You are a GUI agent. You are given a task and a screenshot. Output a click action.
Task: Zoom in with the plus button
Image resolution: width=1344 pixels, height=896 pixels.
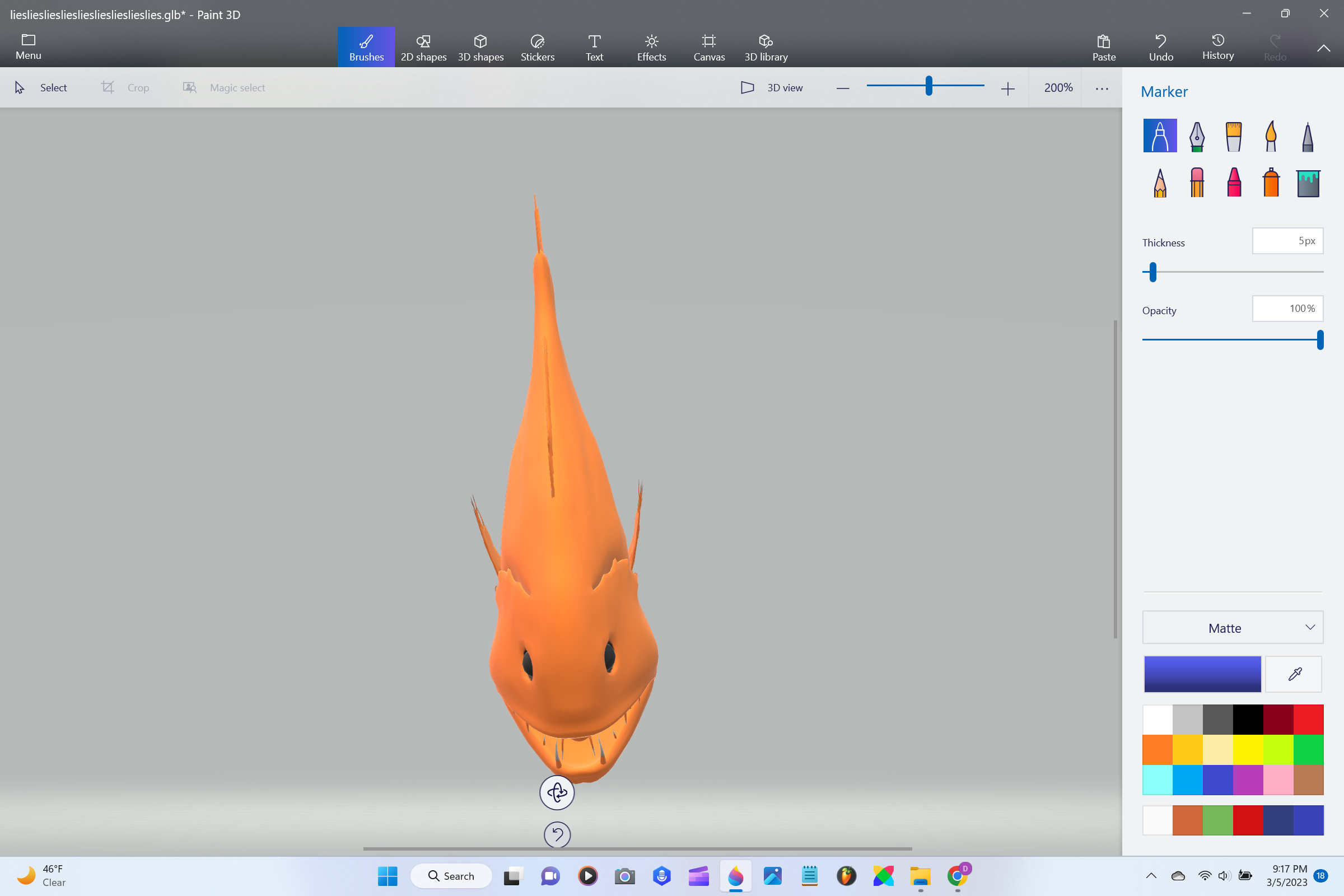[1008, 88]
